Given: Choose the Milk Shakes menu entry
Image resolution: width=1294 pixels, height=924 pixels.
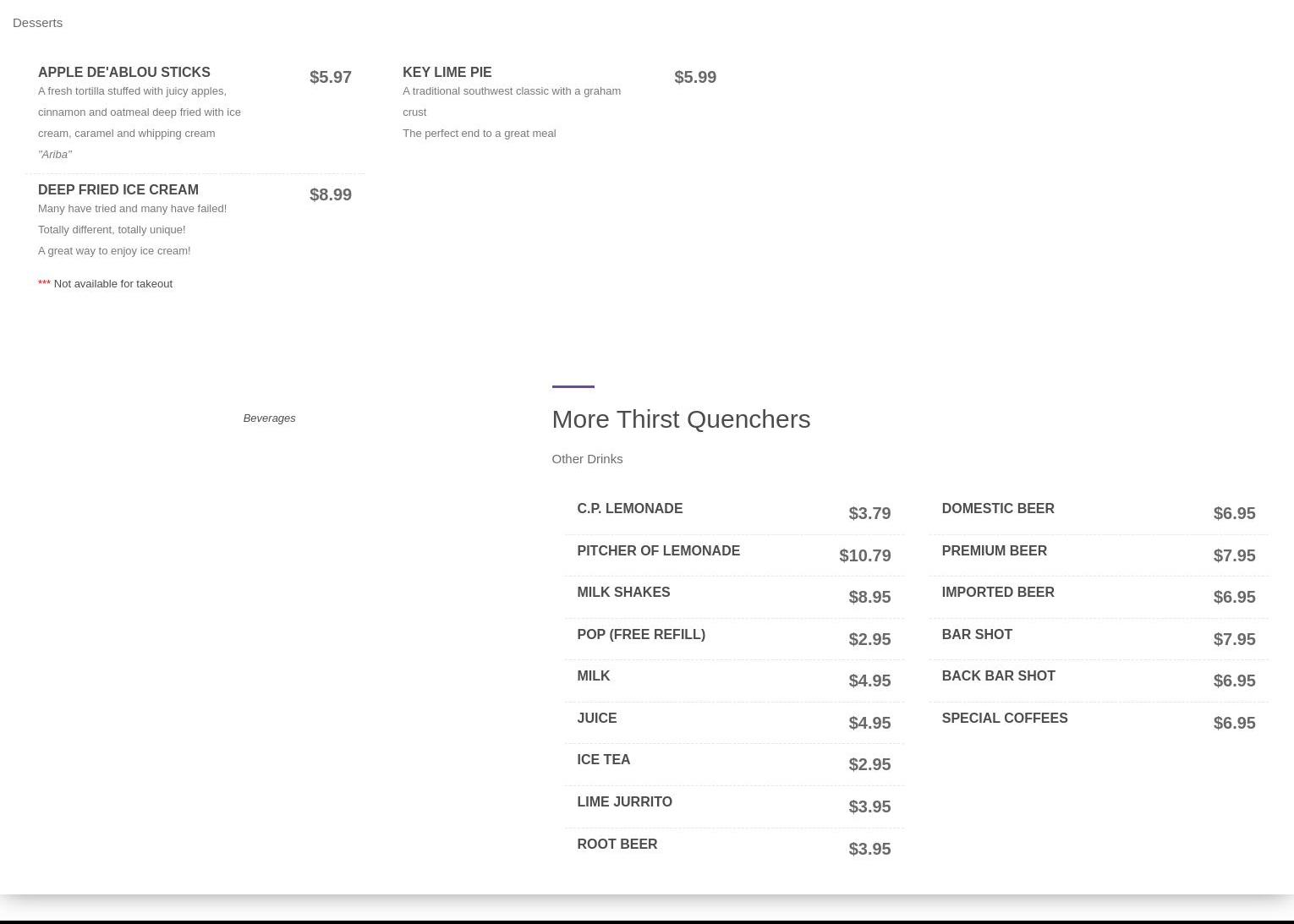Looking at the screenshot, I should tap(622, 593).
